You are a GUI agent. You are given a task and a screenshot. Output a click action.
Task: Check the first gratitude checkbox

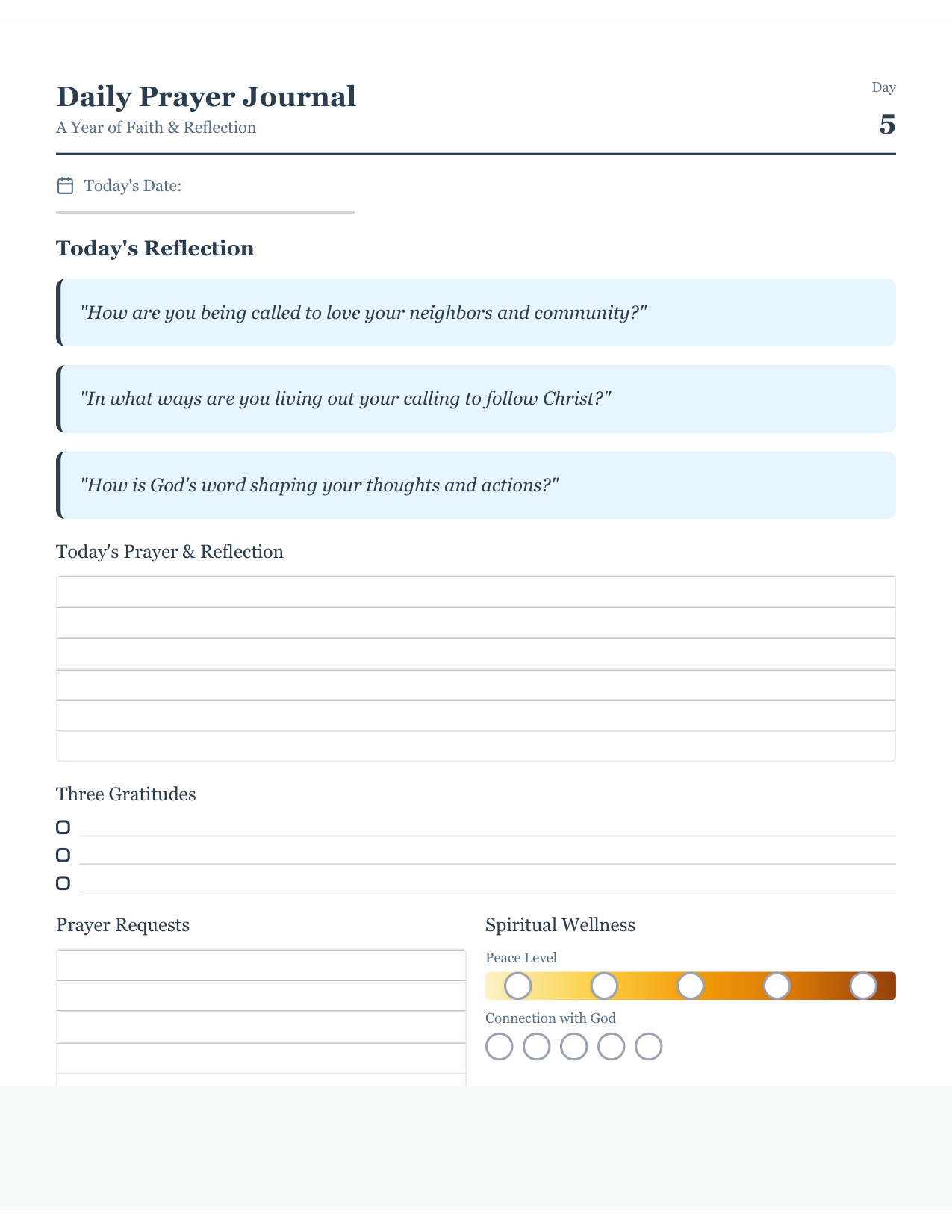[63, 827]
